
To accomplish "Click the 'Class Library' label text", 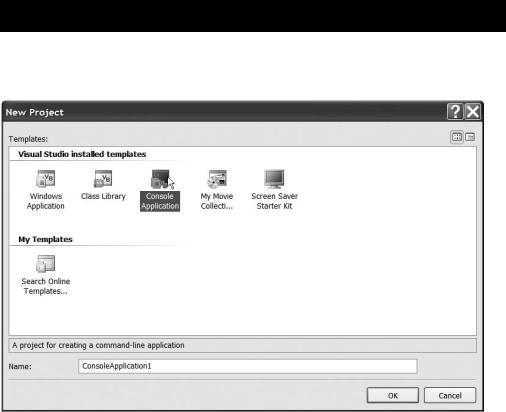I will [103, 196].
